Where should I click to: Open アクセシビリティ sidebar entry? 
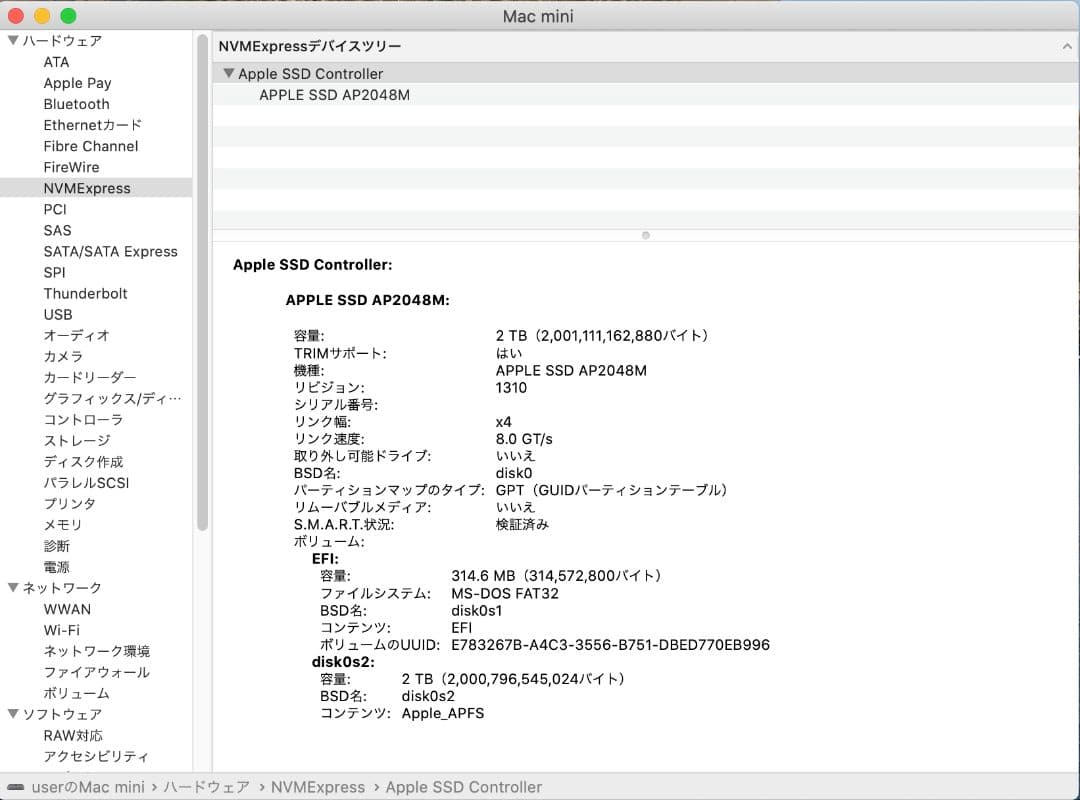(96, 756)
